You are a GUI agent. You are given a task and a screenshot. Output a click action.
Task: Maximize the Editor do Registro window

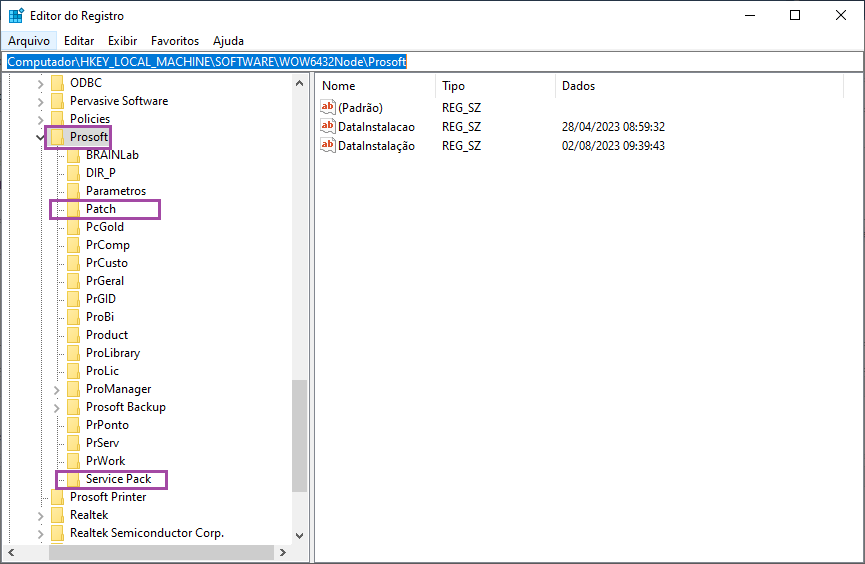click(x=795, y=15)
